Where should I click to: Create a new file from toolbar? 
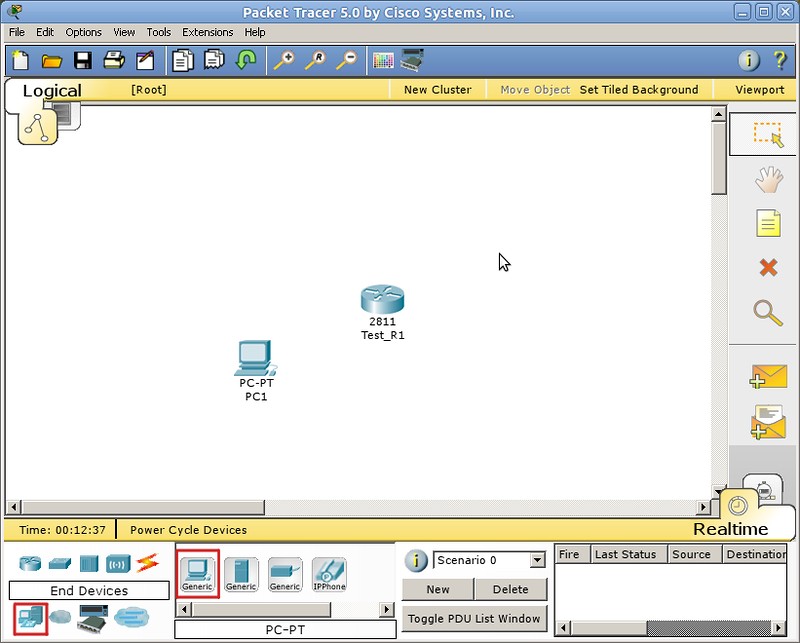pyautogui.click(x=20, y=60)
